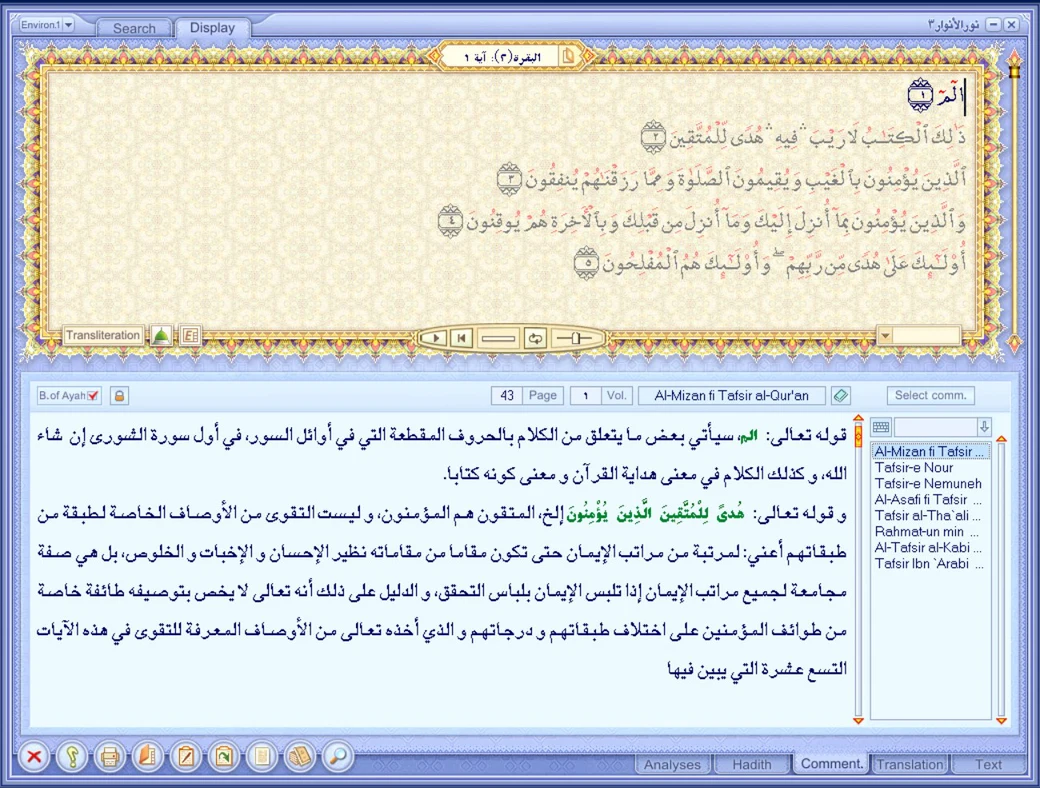Image resolution: width=1040 pixels, height=788 pixels.
Task: Toggle the repeat loop button
Action: coord(535,338)
